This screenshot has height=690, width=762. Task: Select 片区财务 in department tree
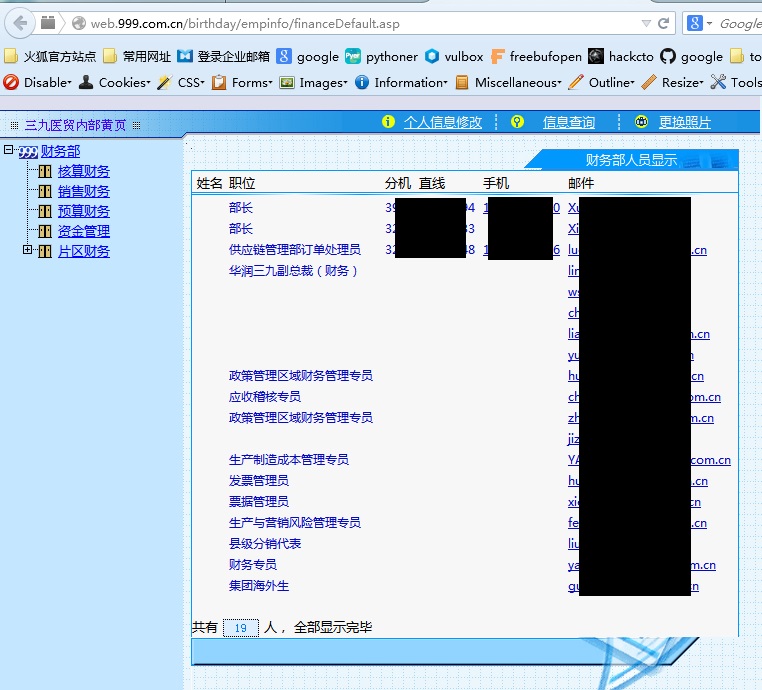click(84, 251)
